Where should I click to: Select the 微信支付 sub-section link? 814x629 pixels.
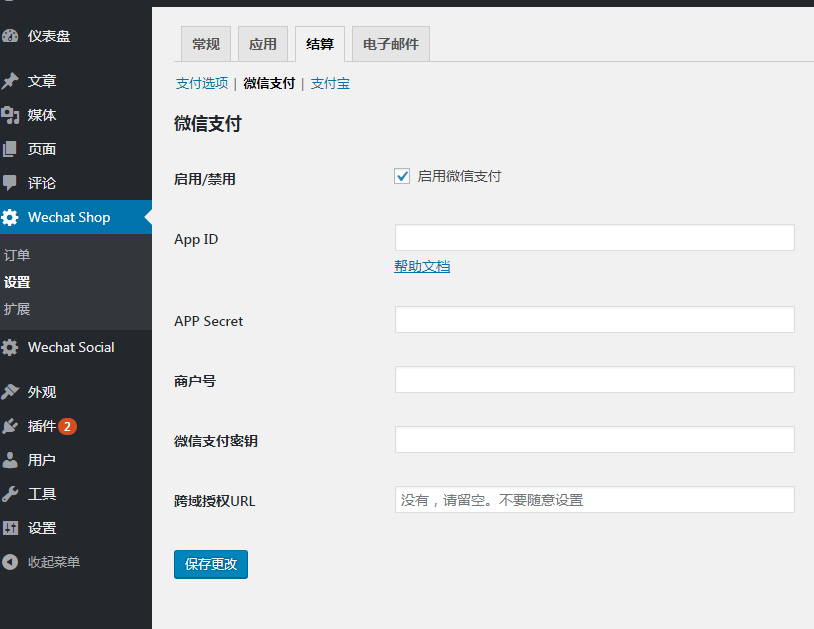pyautogui.click(x=269, y=83)
